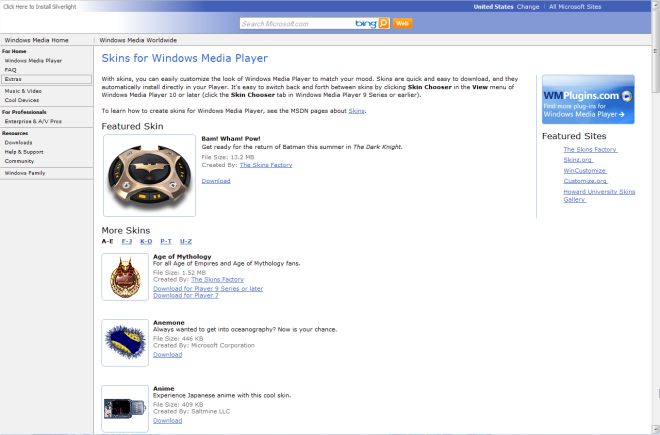Image resolution: width=660 pixels, height=435 pixels.
Task: Open the Windows Media Worldwide tab
Action: pyautogui.click(x=138, y=40)
